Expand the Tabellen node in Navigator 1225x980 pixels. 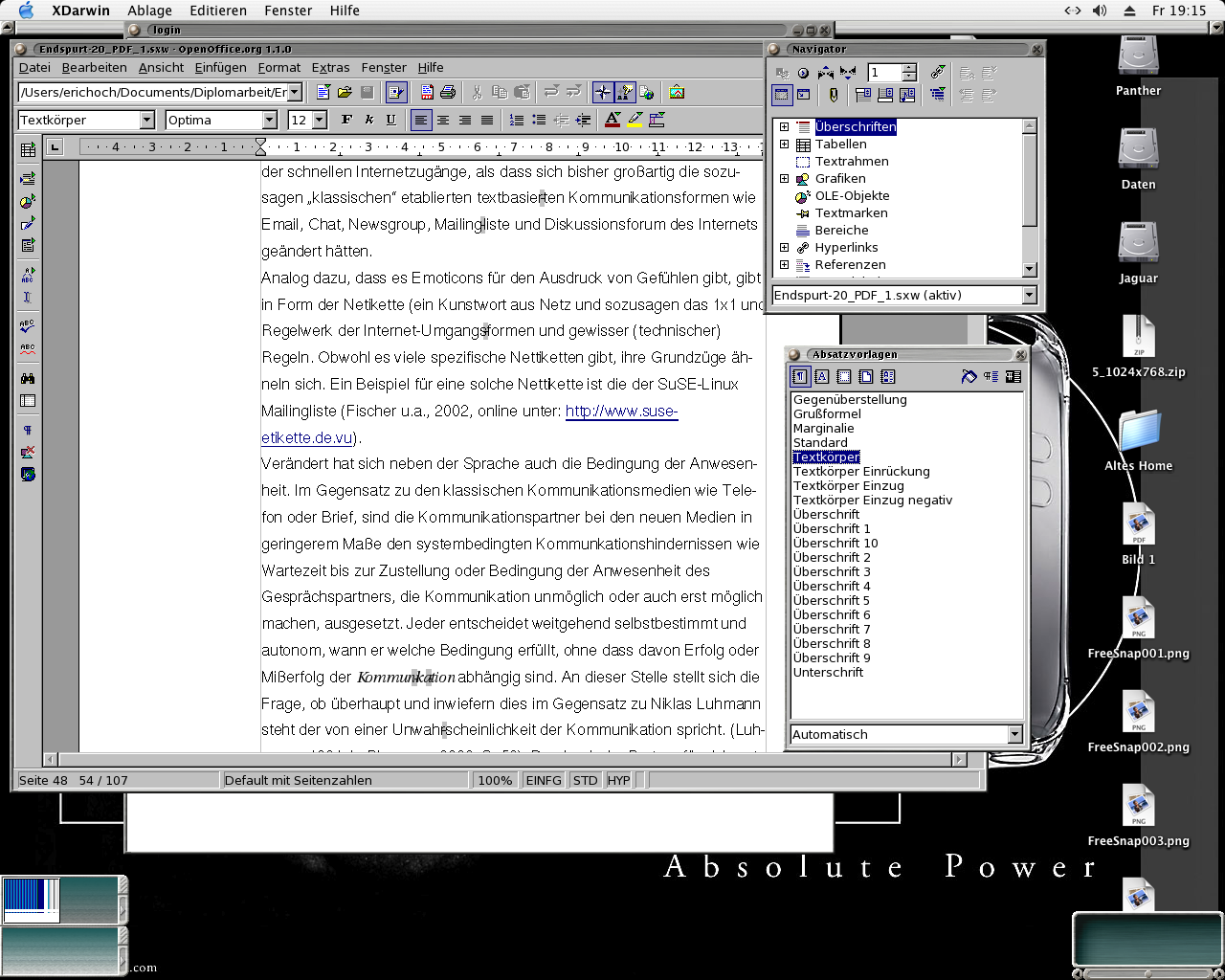point(784,145)
